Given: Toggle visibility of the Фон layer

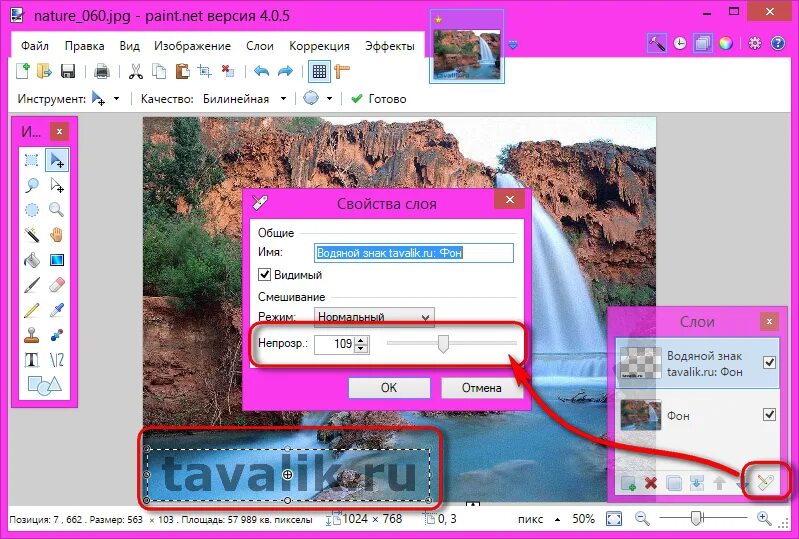Looking at the screenshot, I should 769,415.
